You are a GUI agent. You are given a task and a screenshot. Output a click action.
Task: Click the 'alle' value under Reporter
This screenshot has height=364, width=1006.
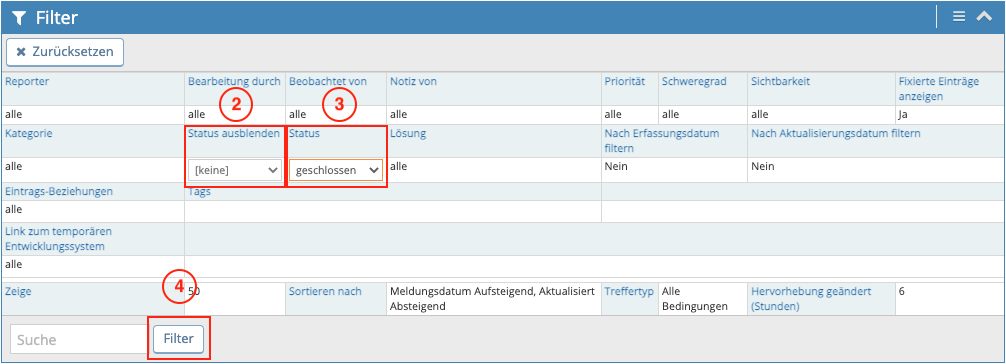13,115
